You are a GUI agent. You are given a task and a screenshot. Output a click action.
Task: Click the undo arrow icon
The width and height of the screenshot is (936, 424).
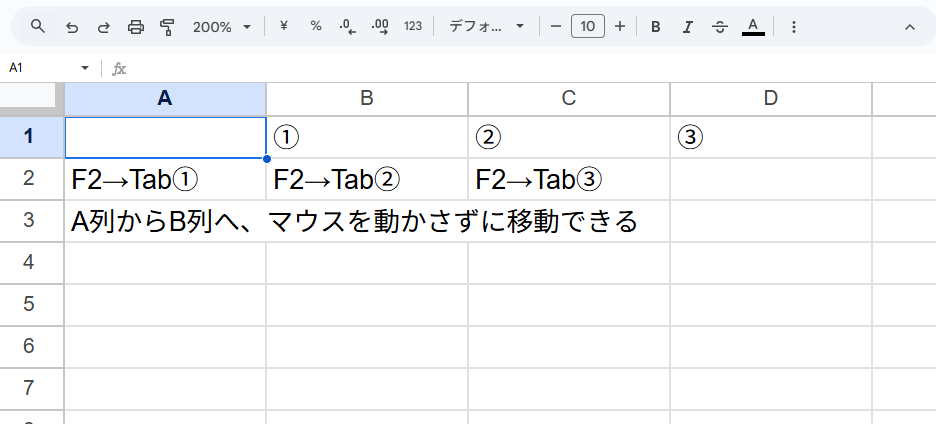click(71, 27)
